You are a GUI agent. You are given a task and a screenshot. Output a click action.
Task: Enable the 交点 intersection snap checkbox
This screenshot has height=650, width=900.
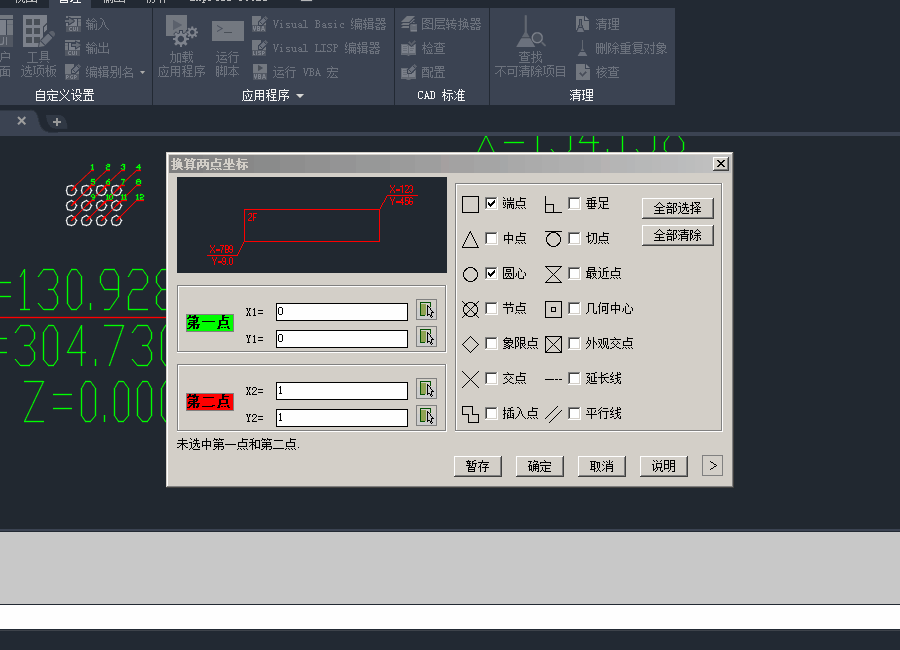[x=491, y=378]
